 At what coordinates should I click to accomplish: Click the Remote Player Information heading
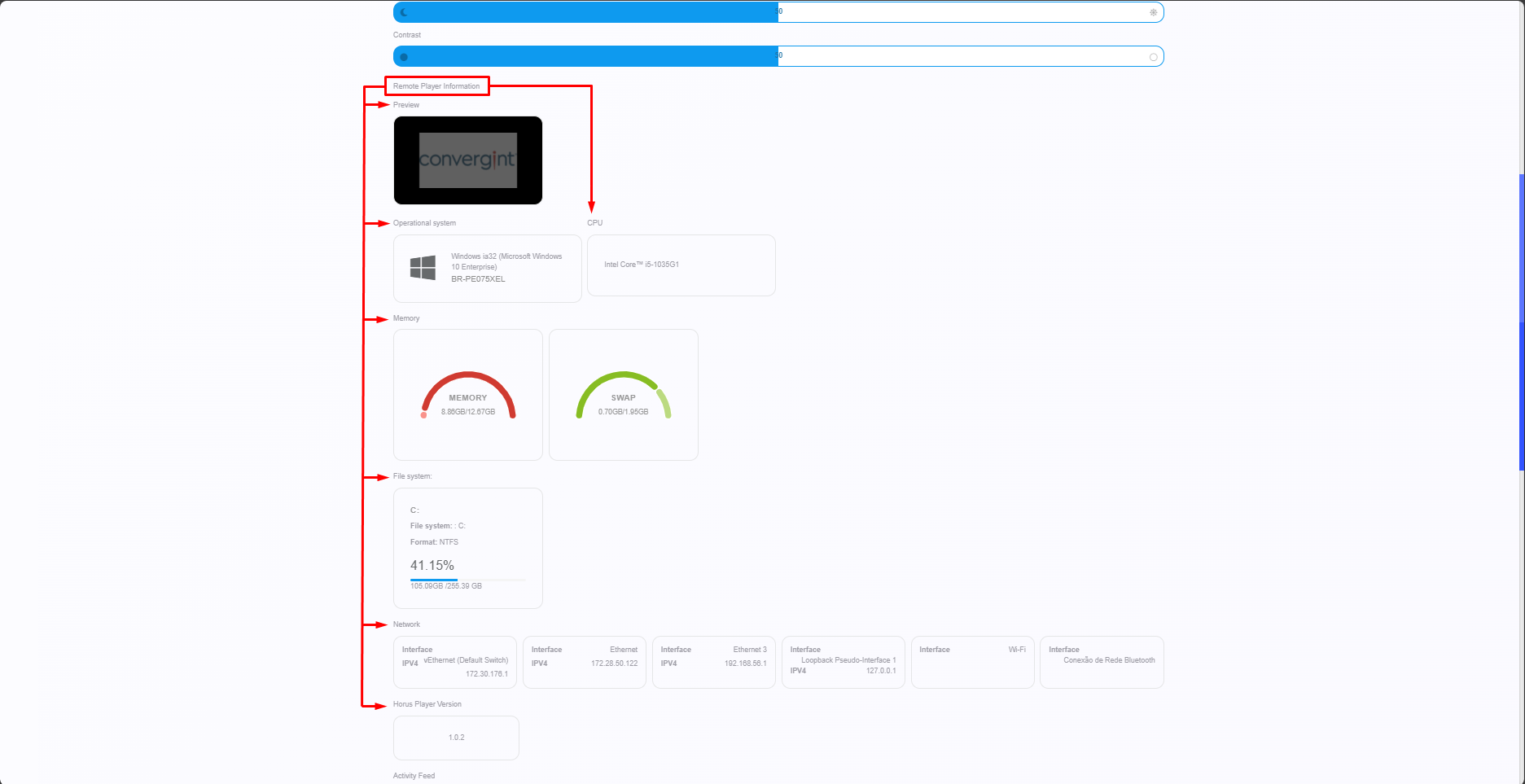[436, 86]
